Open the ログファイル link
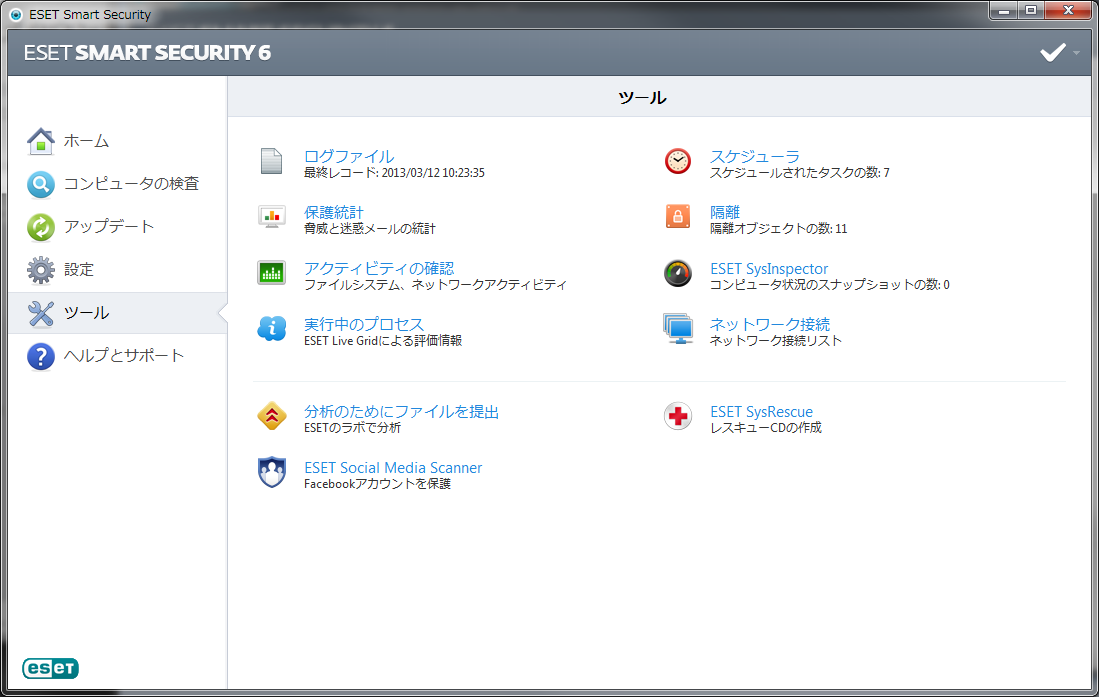The height and width of the screenshot is (697, 1099). [349, 156]
